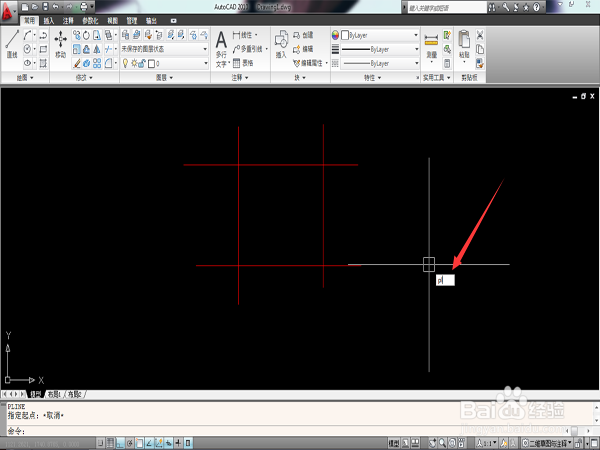Click the color wheel swatch in Properties panel
This screenshot has width=600, height=450.
(x=335, y=35)
